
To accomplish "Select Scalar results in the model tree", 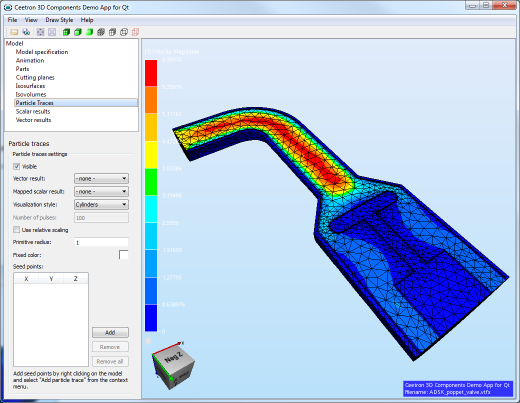I will tap(33, 111).
